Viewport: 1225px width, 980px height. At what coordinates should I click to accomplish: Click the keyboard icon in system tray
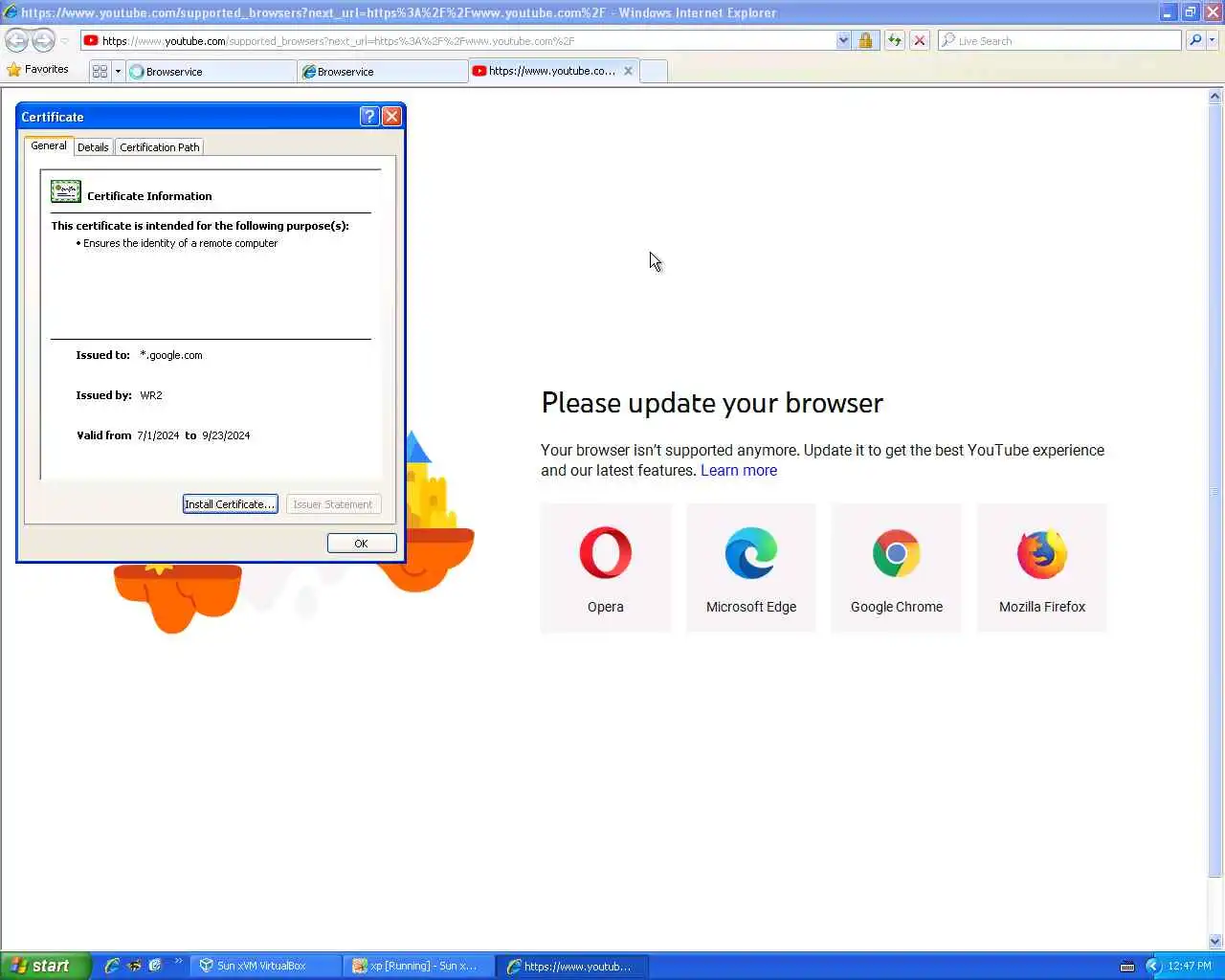pyautogui.click(x=1127, y=967)
